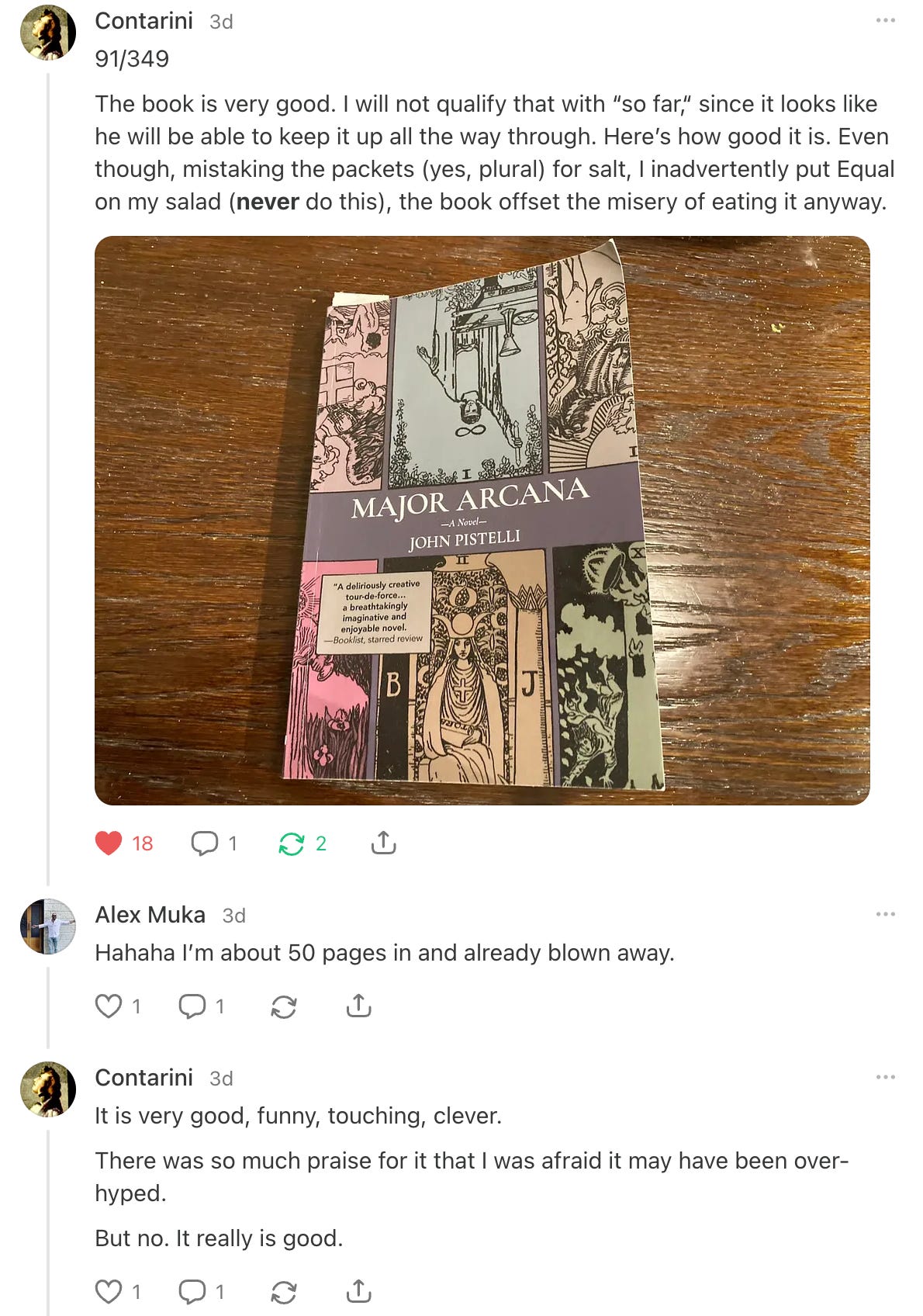Open Alex Muka's profile name link
The image size is (923, 1316).
150,915
